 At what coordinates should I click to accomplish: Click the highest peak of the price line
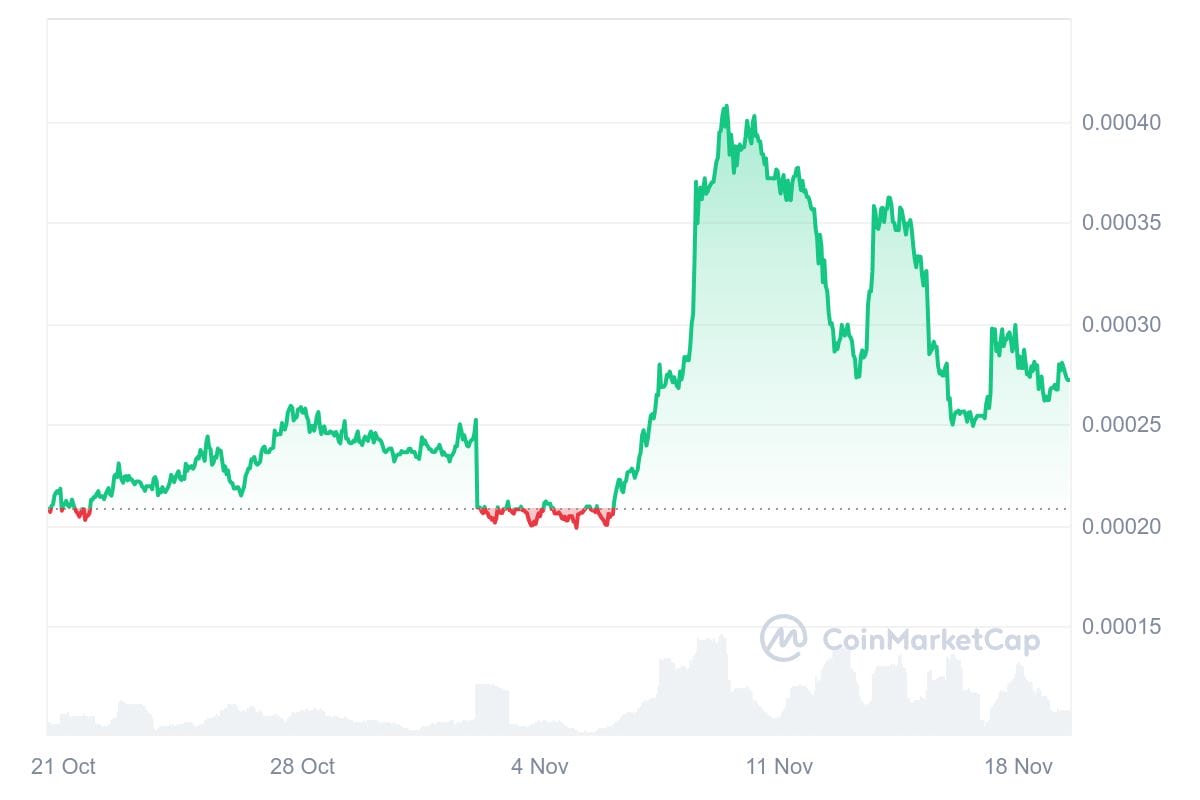click(725, 107)
